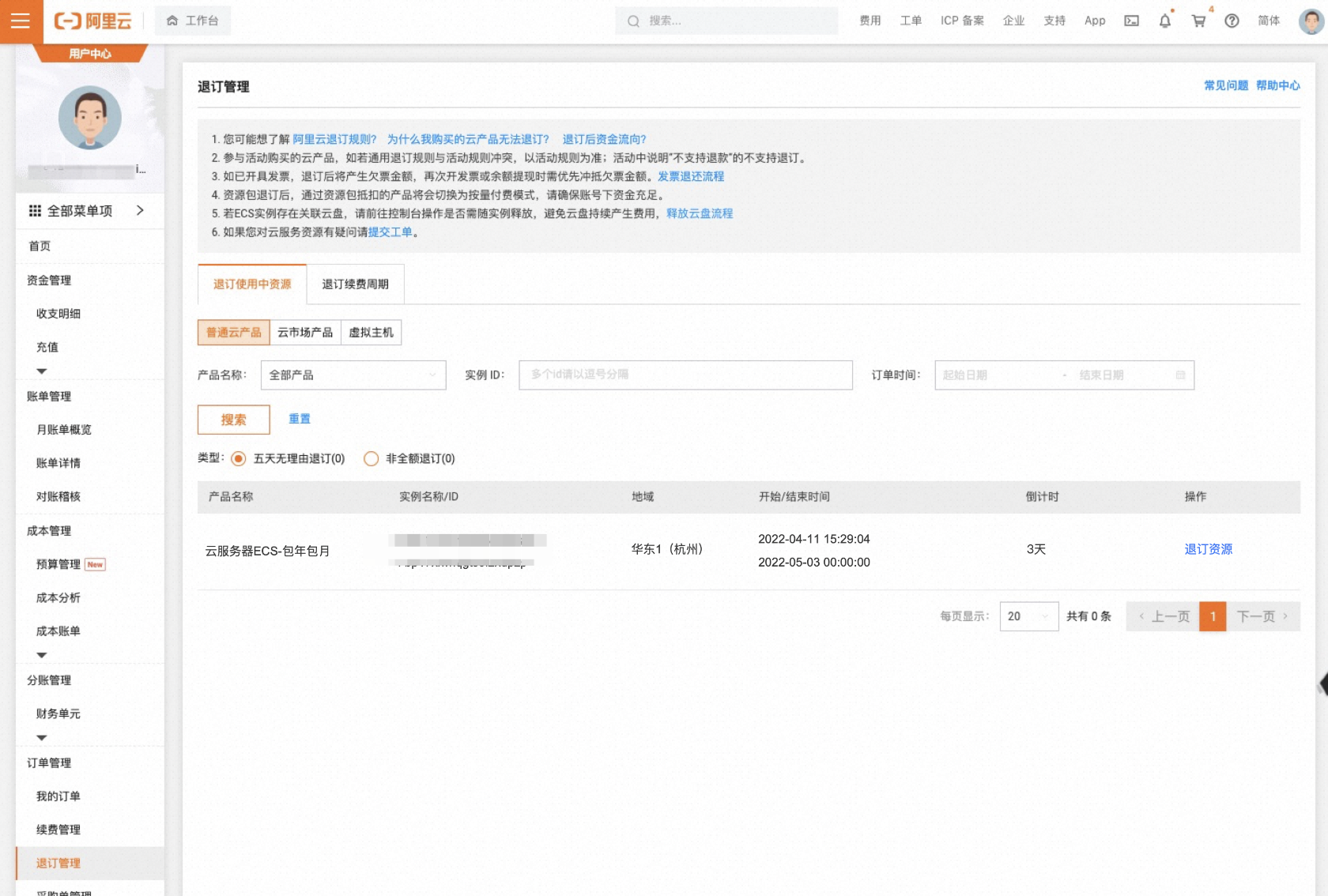Image resolution: width=1328 pixels, height=896 pixels.
Task: Open 我的订单 in the sidebar
Action: point(58,796)
